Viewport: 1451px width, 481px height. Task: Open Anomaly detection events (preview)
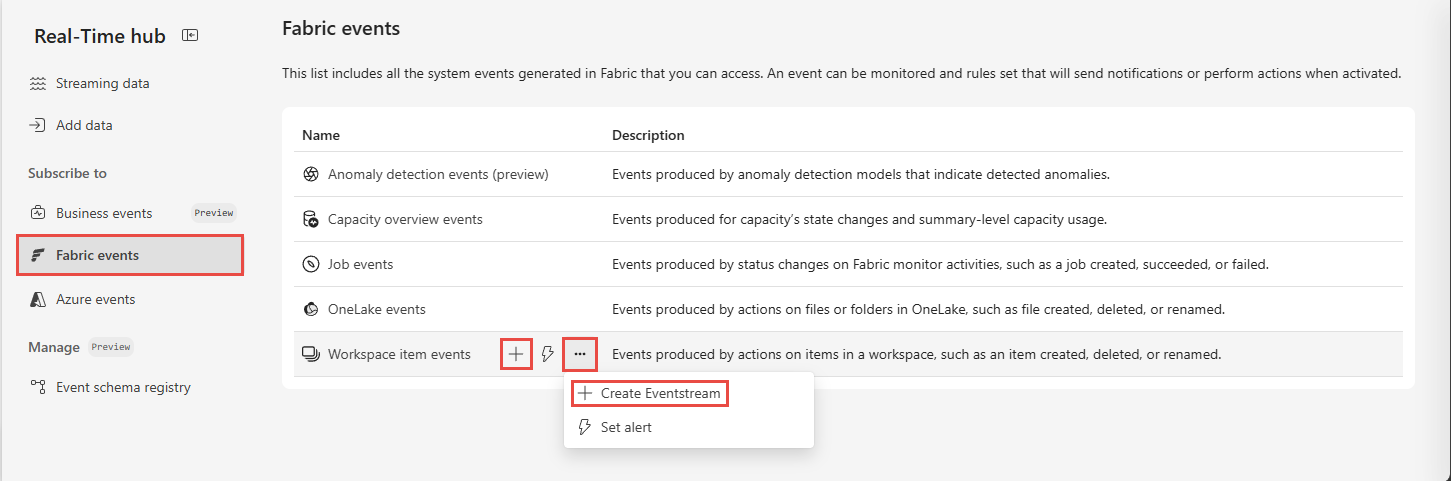tap(438, 174)
